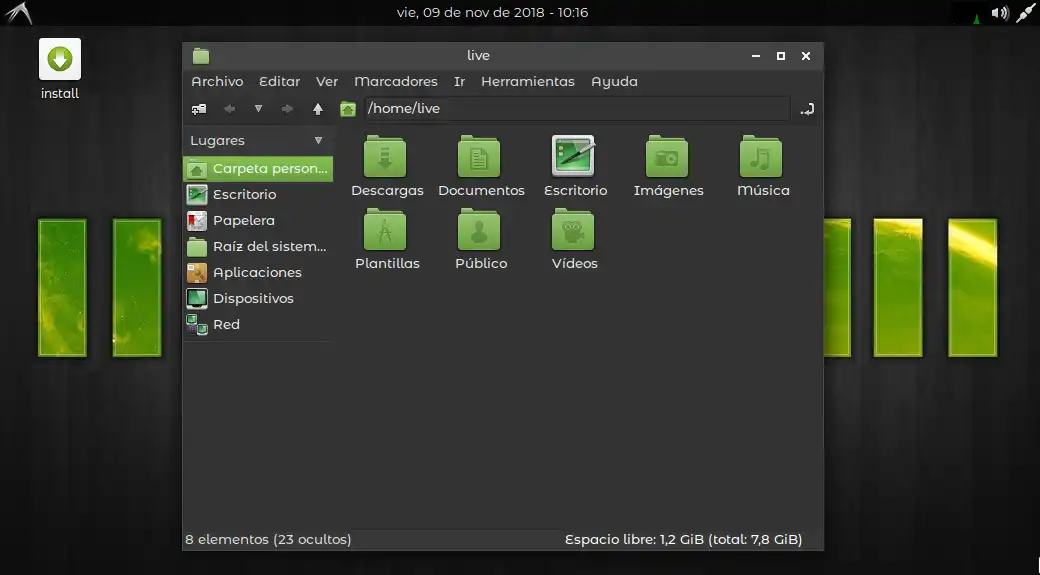Close the live file manager window
This screenshot has width=1040, height=575.
[806, 56]
